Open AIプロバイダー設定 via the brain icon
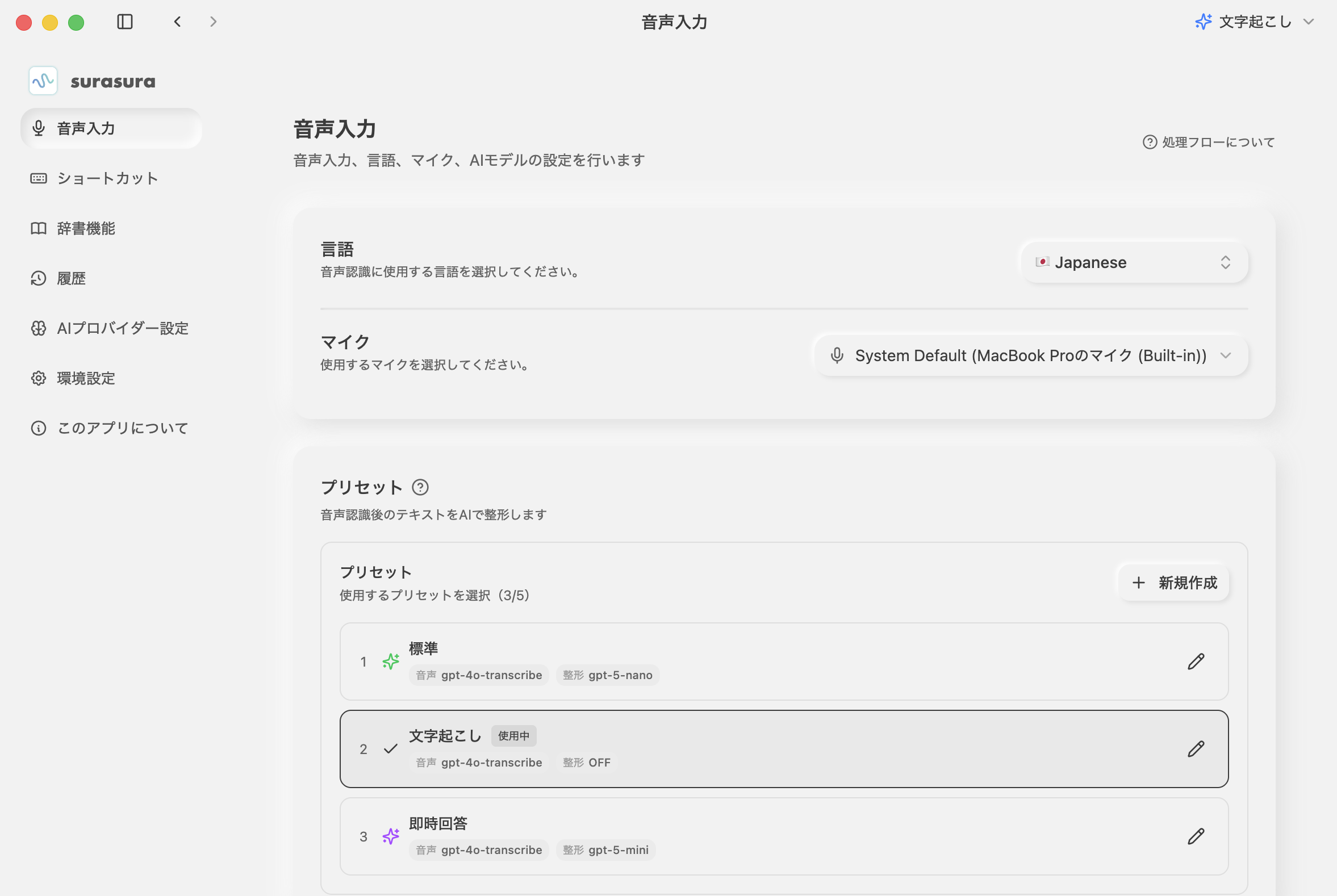 [x=38, y=328]
